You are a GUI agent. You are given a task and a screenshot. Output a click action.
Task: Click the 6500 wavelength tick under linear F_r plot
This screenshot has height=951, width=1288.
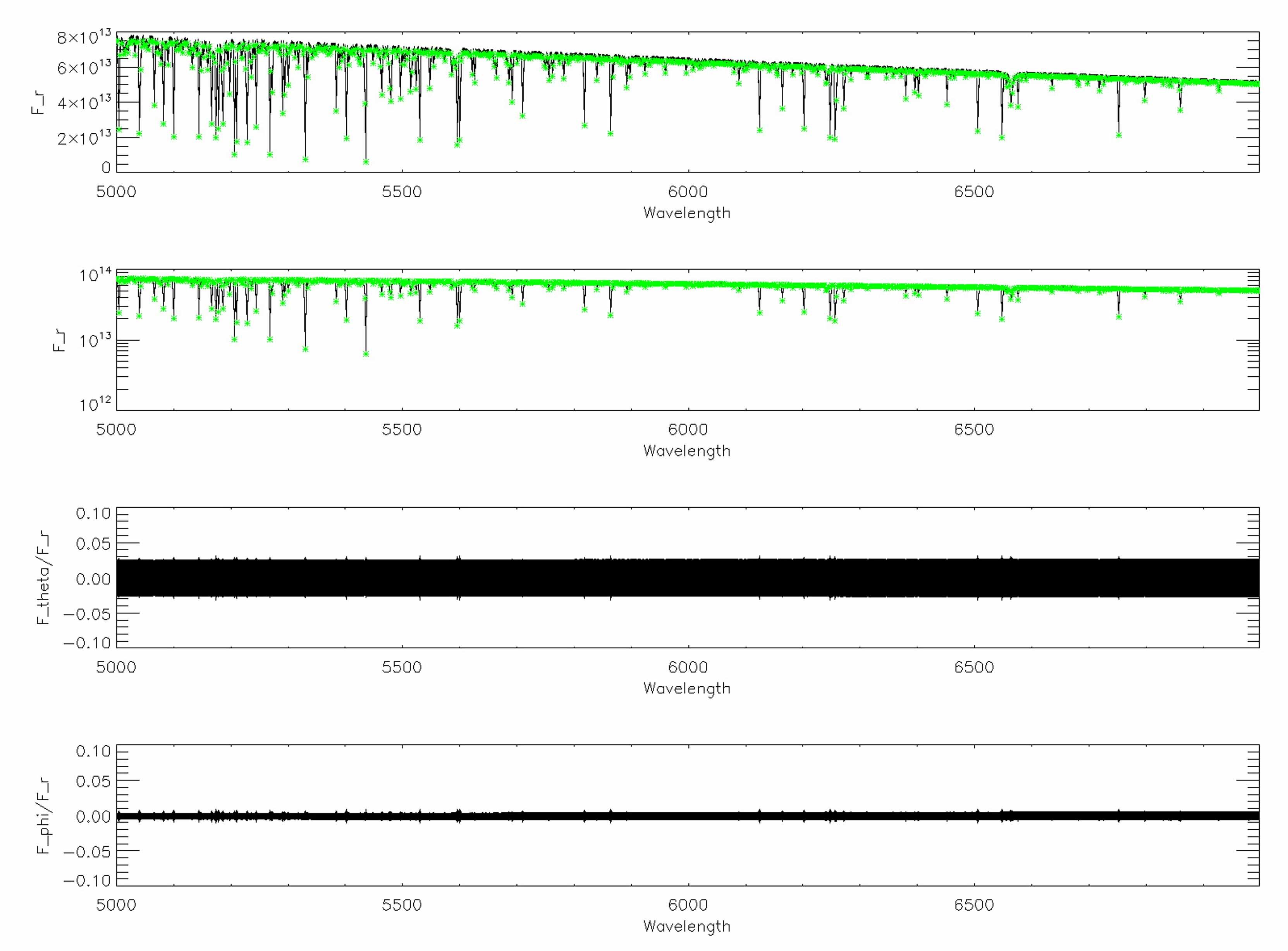click(973, 192)
